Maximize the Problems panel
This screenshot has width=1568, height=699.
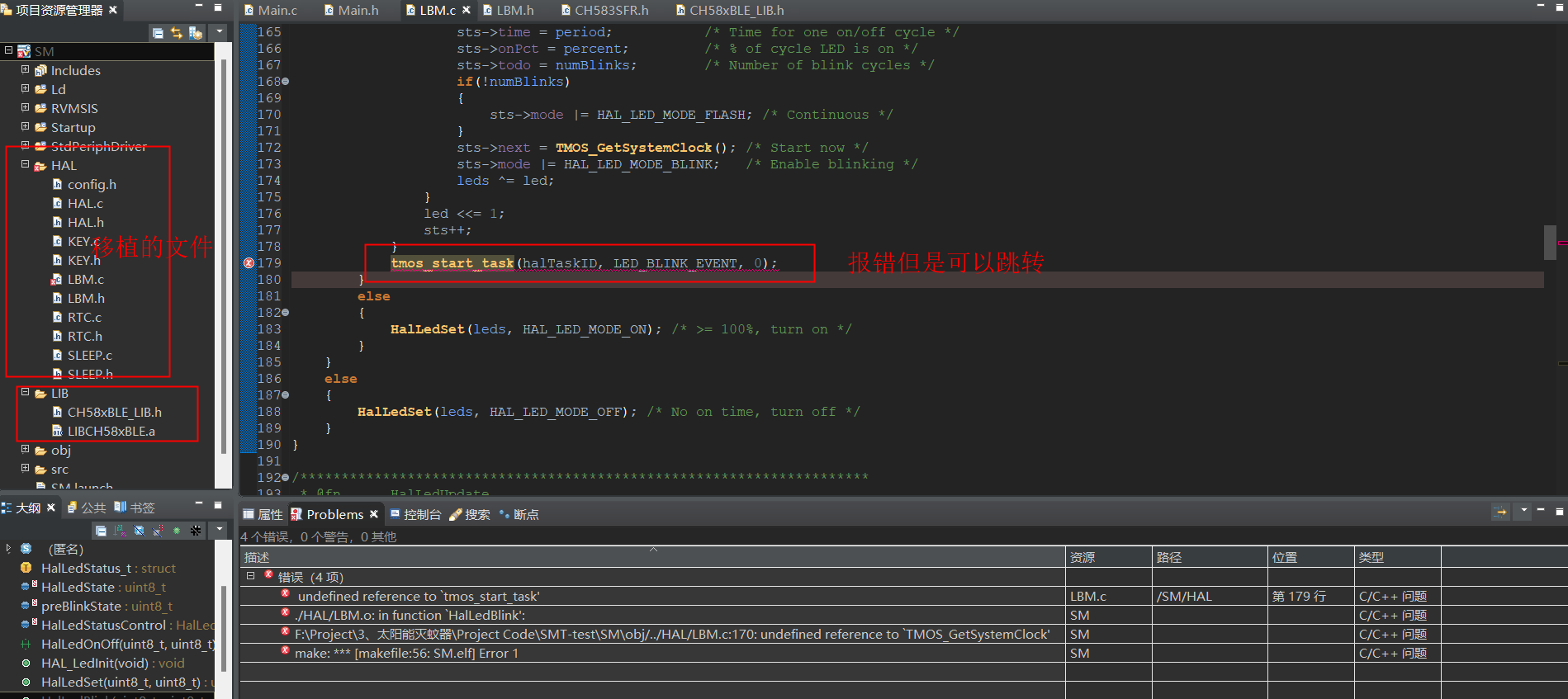click(1560, 511)
